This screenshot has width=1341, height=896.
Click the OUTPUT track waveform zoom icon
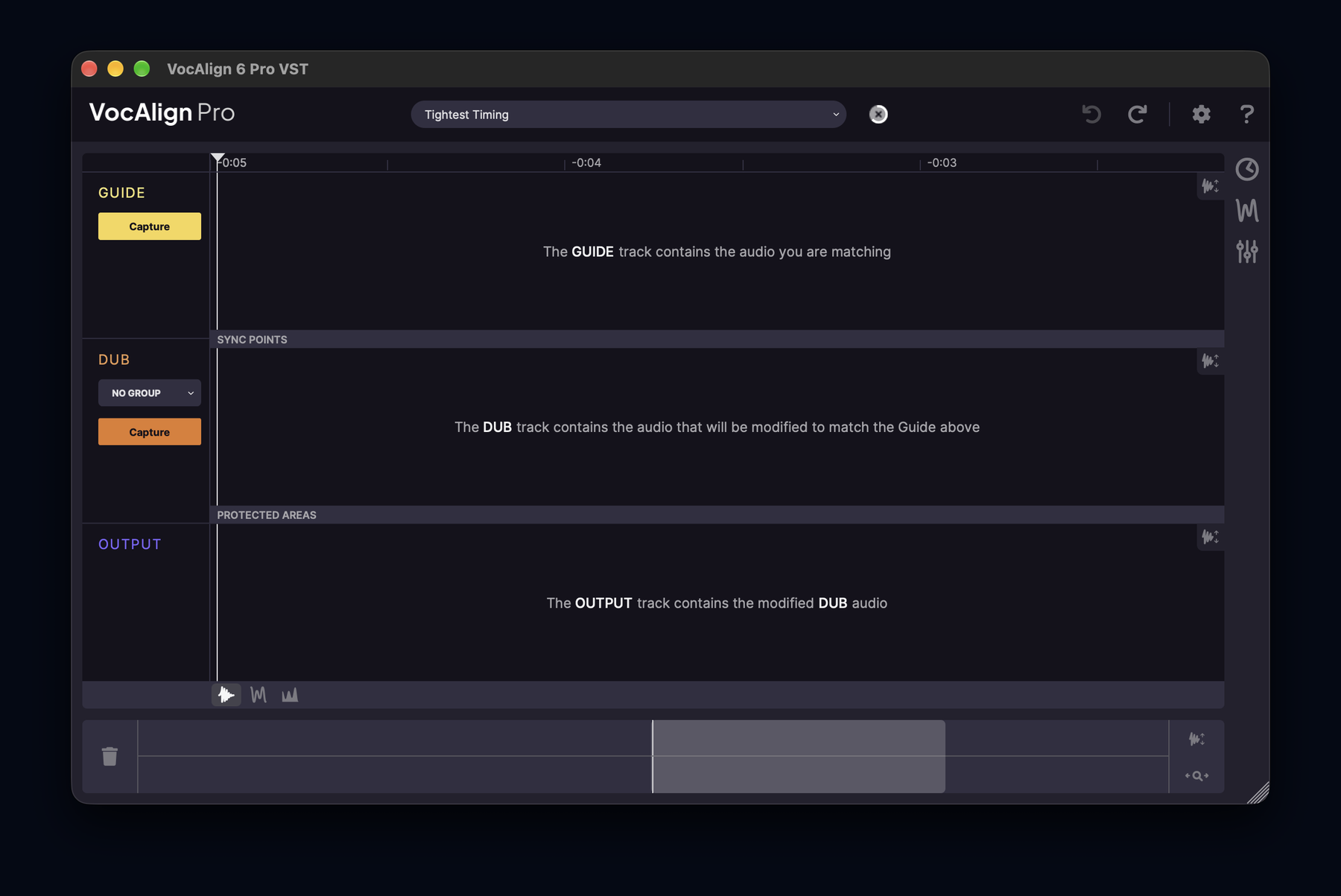tap(1210, 536)
